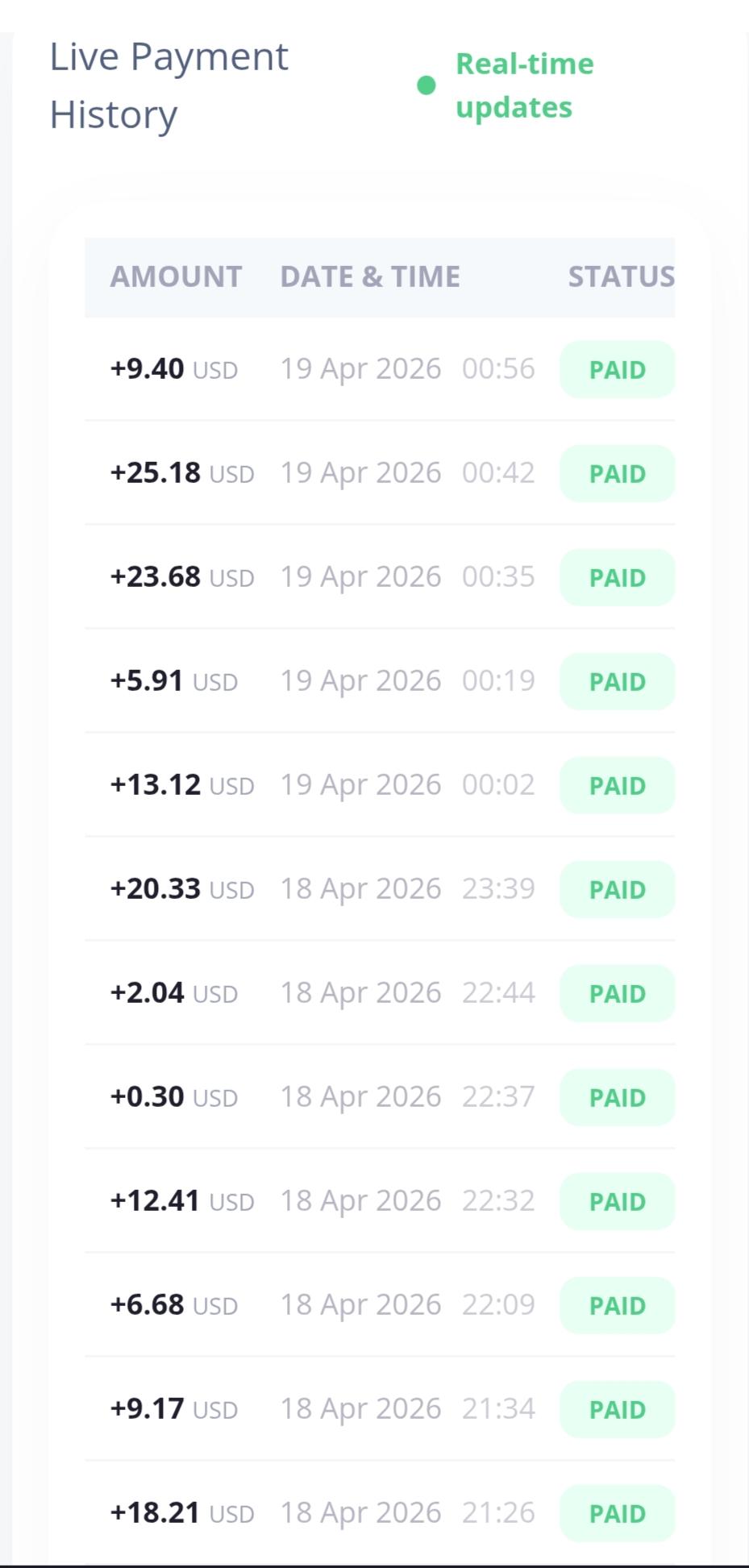Click PAID badge for +9.40 USD payment
Screen dimensions: 749x1568
[618, 370]
